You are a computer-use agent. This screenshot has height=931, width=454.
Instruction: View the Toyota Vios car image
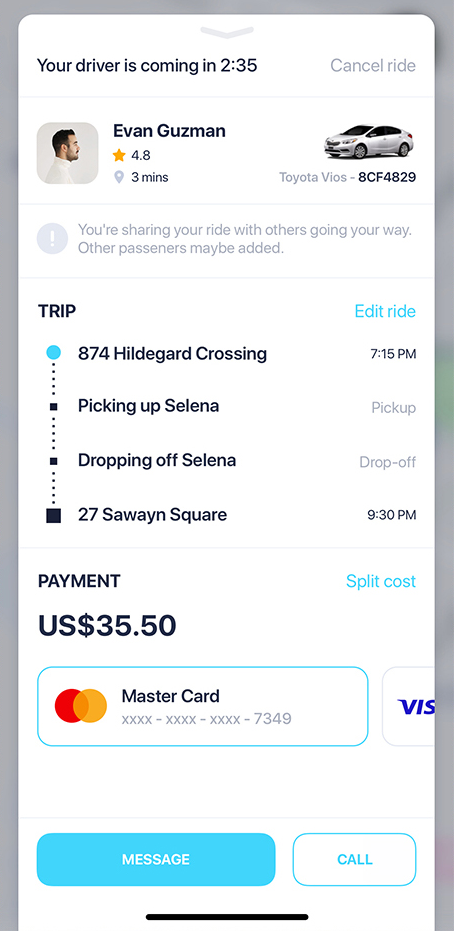point(369,142)
